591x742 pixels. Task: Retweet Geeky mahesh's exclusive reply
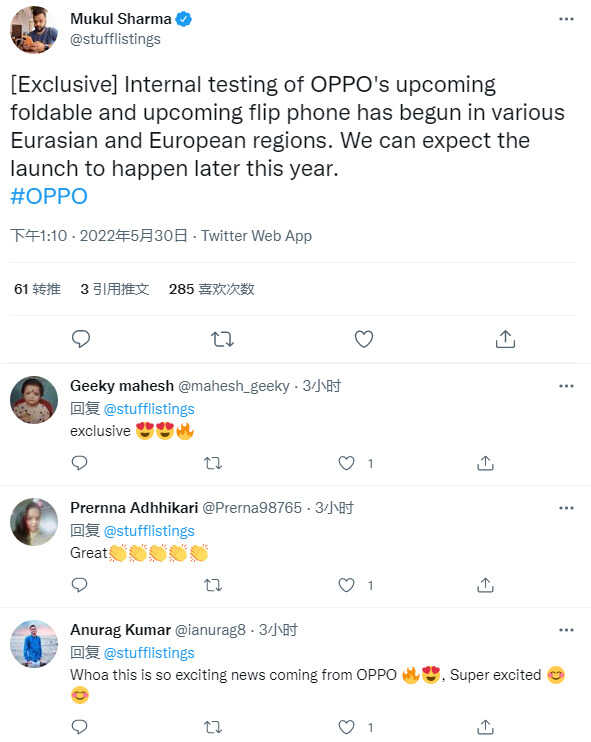[213, 463]
